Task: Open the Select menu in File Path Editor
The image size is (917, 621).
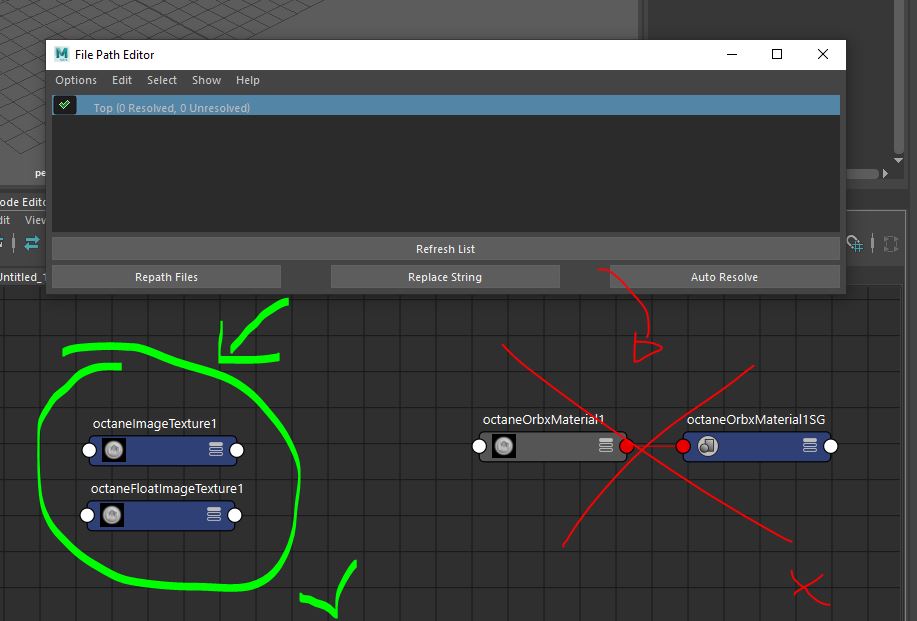Action: [161, 80]
